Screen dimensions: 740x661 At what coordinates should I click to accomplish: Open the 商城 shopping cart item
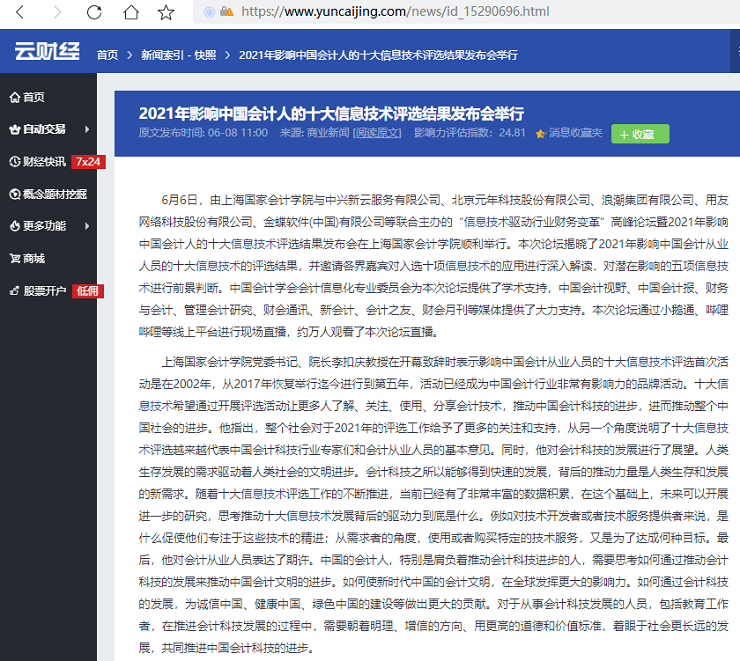[33, 258]
